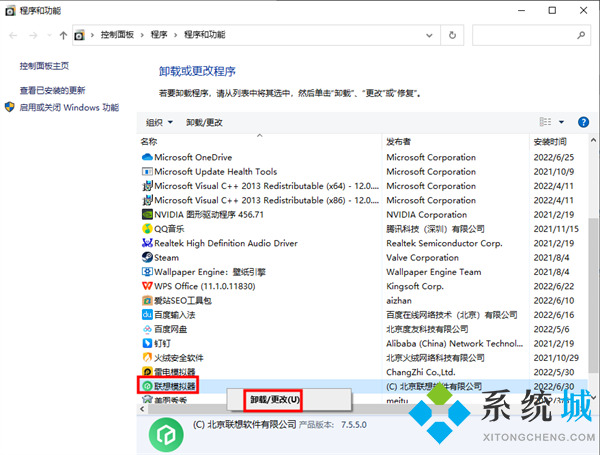Viewport: 600px width, 455px height.
Task: Click the large 联想模拟器 logo in details pane
Action: click(x=166, y=435)
